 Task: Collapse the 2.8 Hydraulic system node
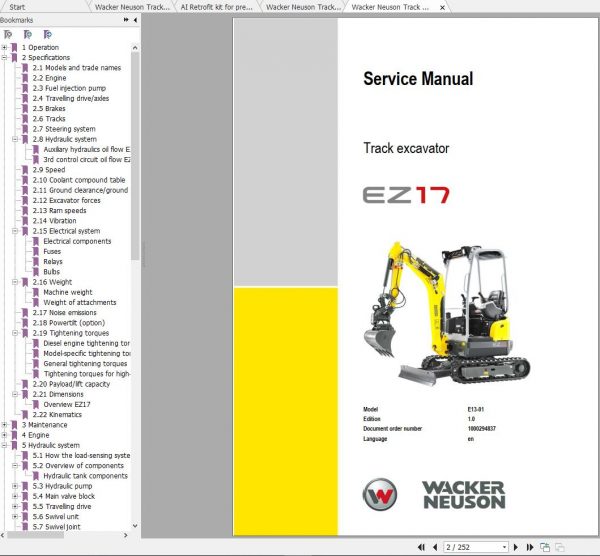click(x=15, y=139)
